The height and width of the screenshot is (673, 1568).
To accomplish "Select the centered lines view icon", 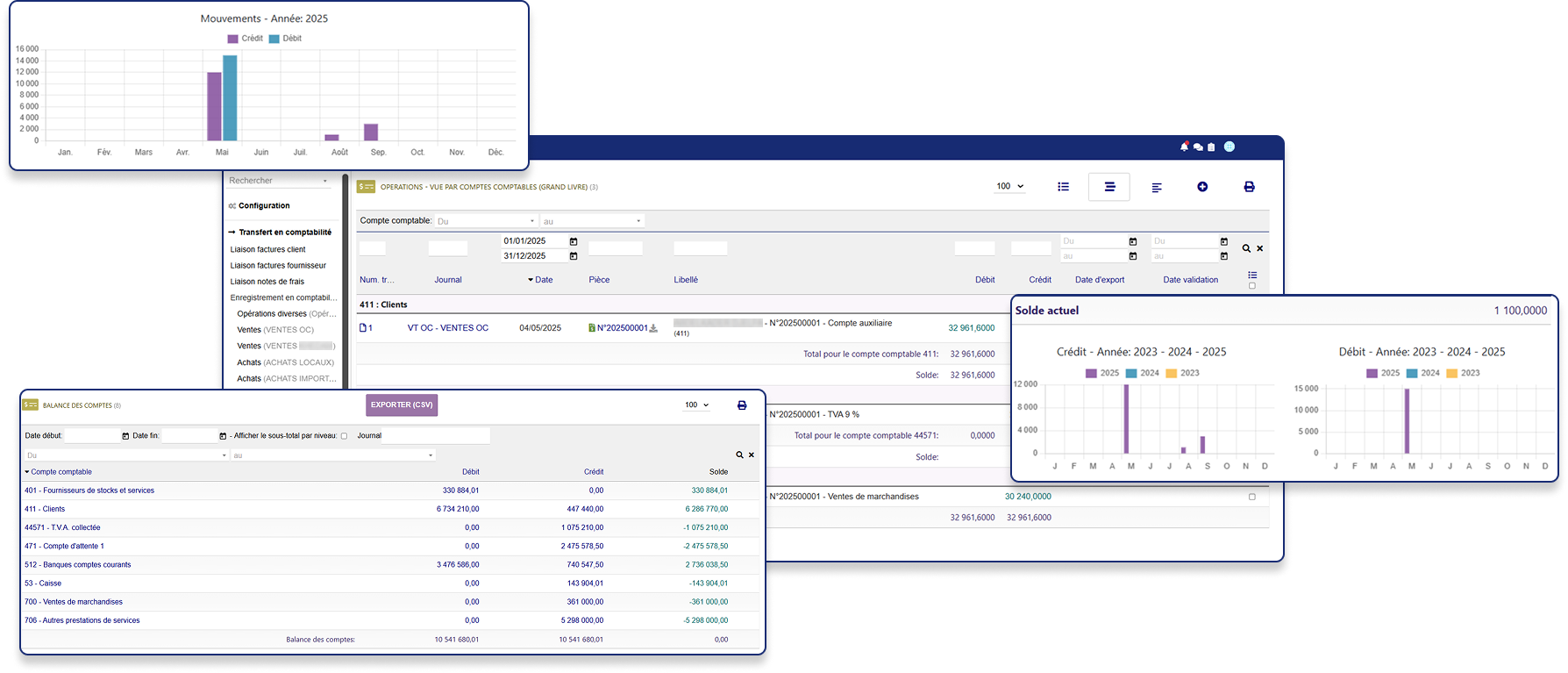I will click(x=1109, y=187).
